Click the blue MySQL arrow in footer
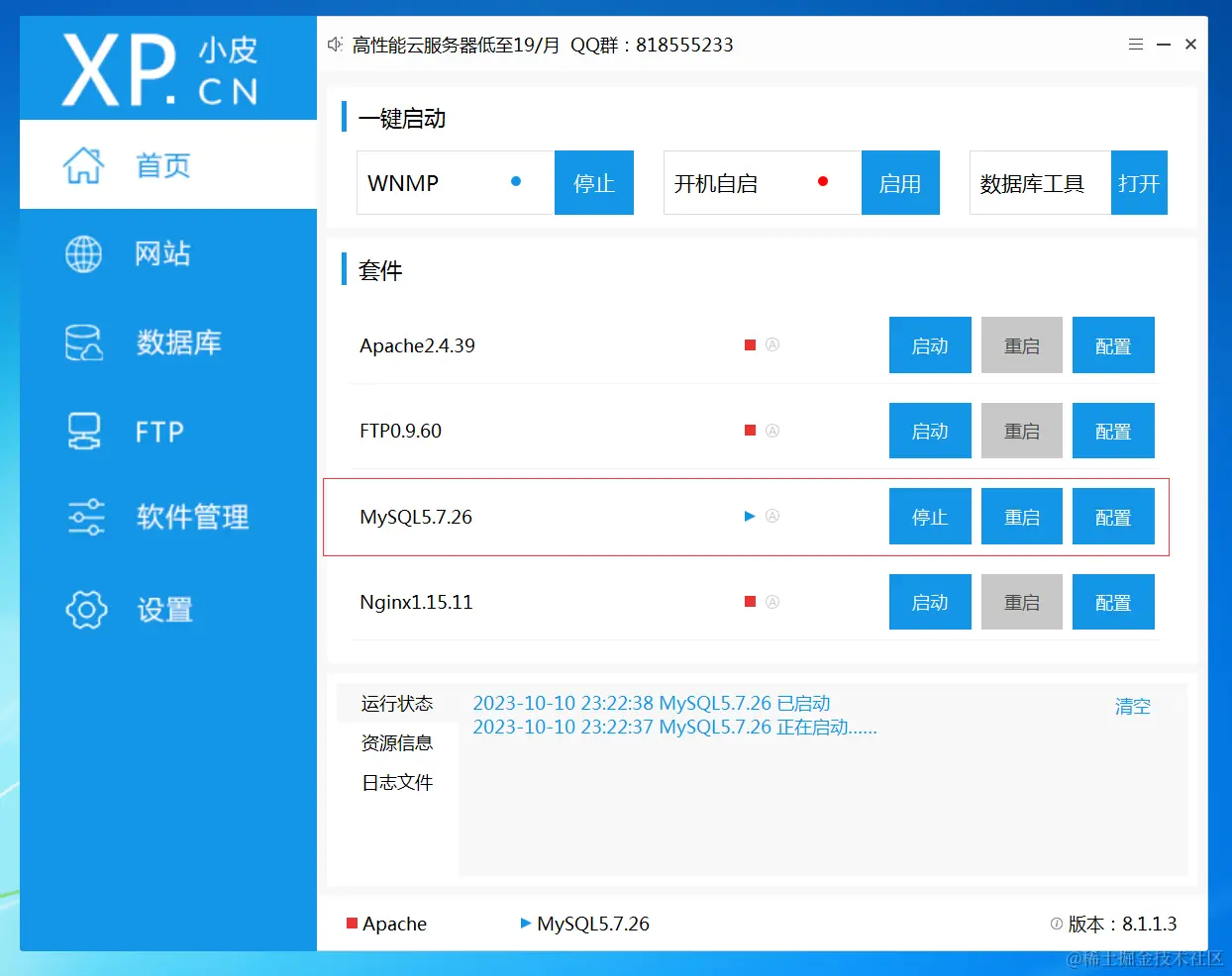This screenshot has width=1232, height=976. (x=526, y=924)
